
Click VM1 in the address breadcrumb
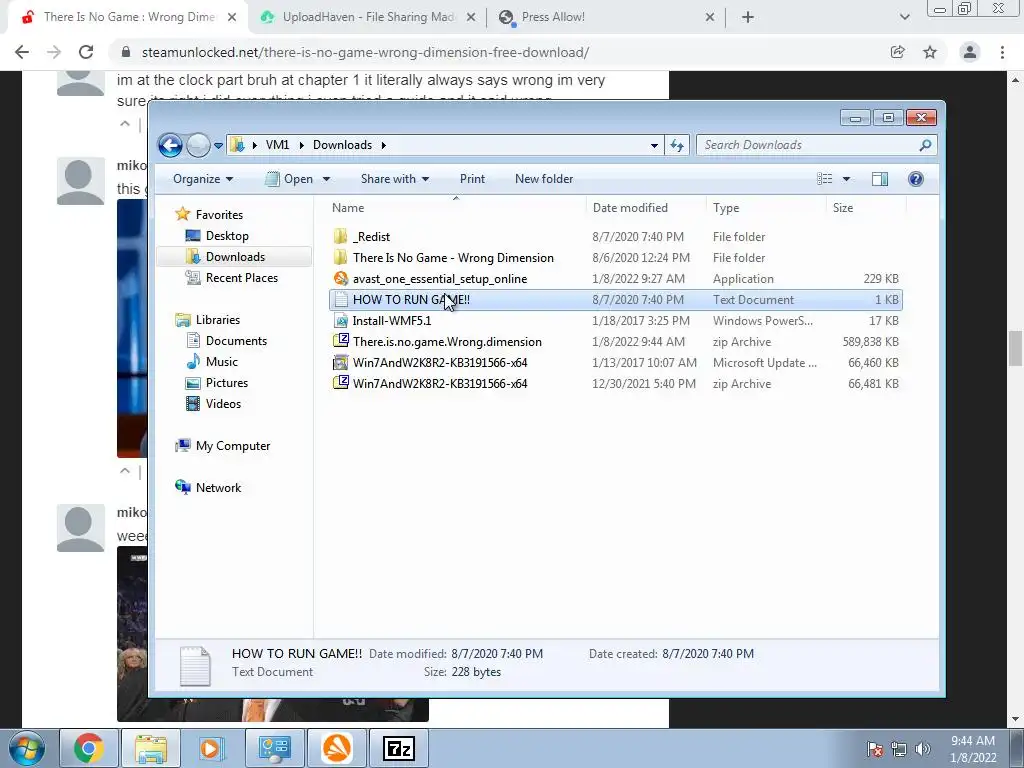277,145
